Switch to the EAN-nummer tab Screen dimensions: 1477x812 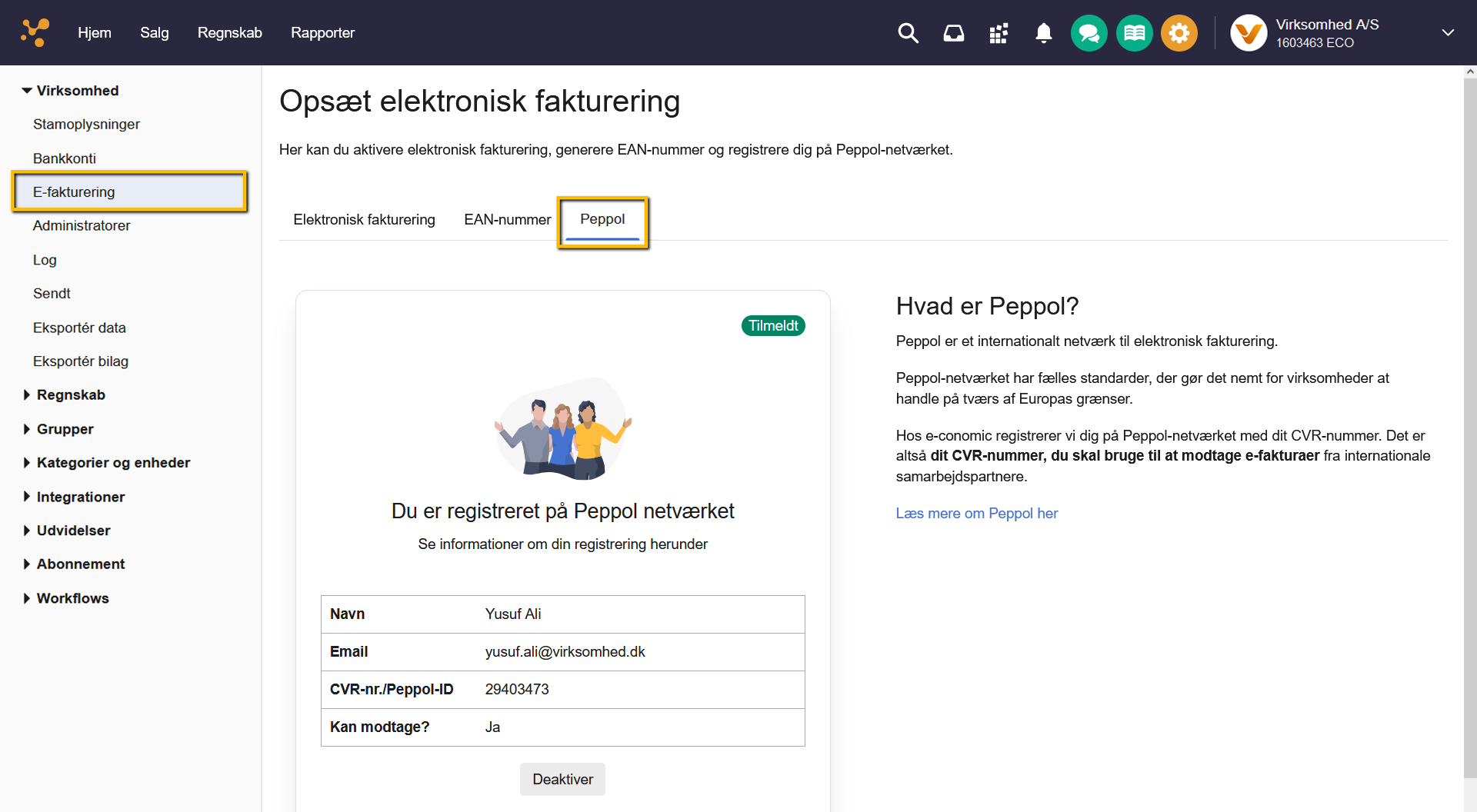coord(507,219)
